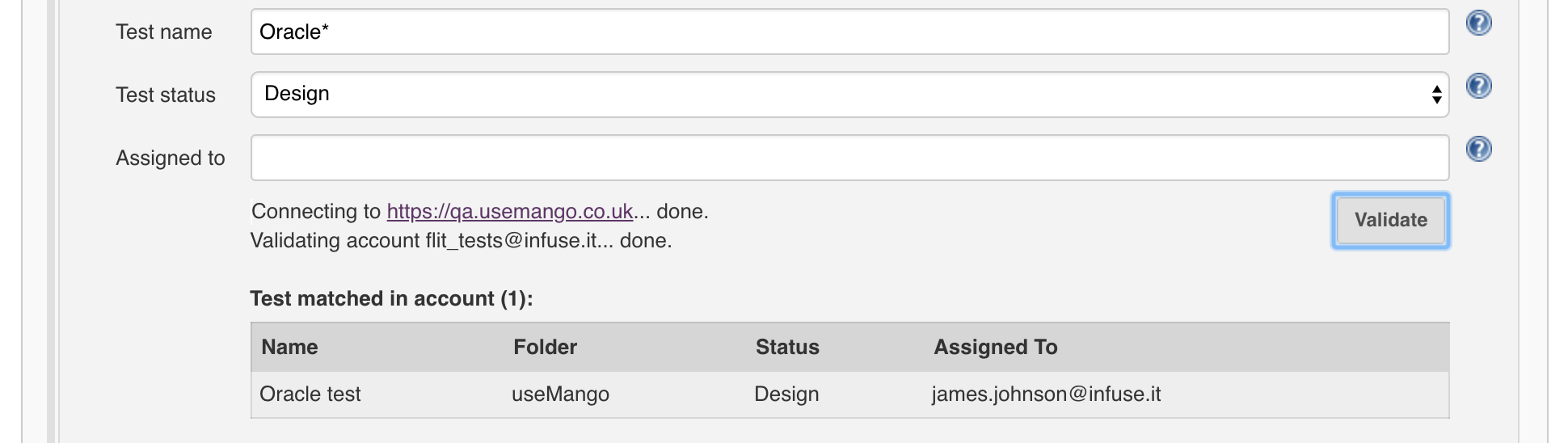Click the james.johnson@infuse.it assignee cell
Viewport: 1568px width, 443px height.
pyautogui.click(x=1046, y=394)
